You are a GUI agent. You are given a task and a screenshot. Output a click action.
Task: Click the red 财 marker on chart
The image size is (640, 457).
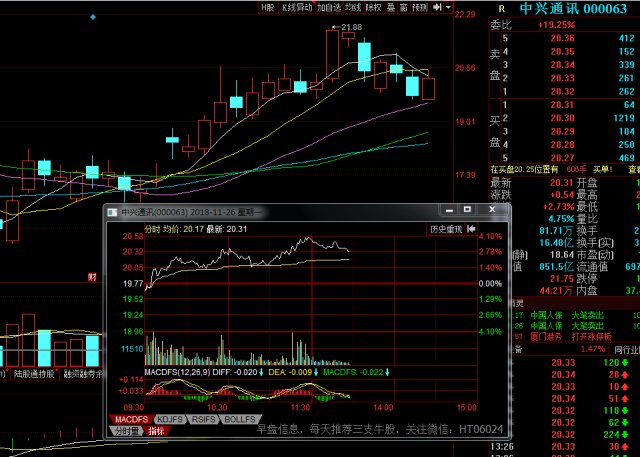pos(93,277)
